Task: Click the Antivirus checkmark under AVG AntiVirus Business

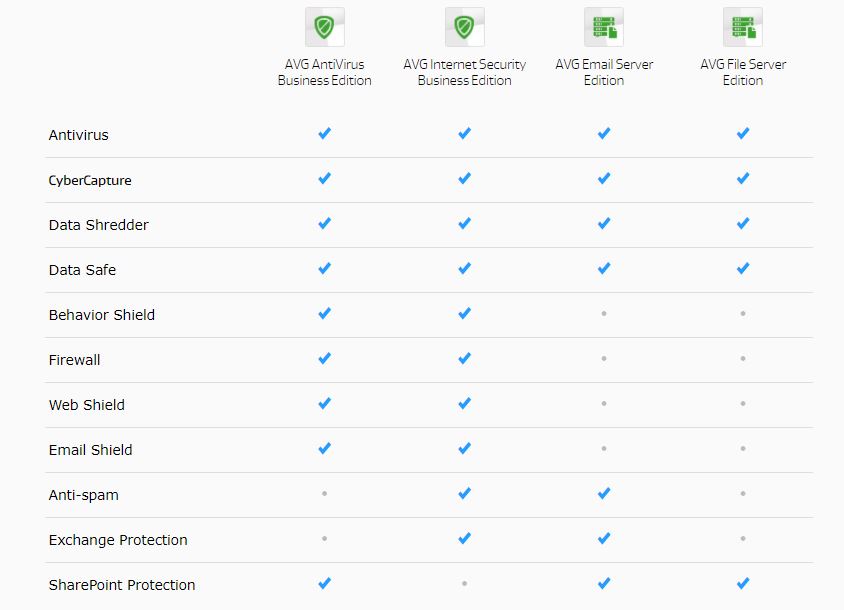Action: (325, 133)
